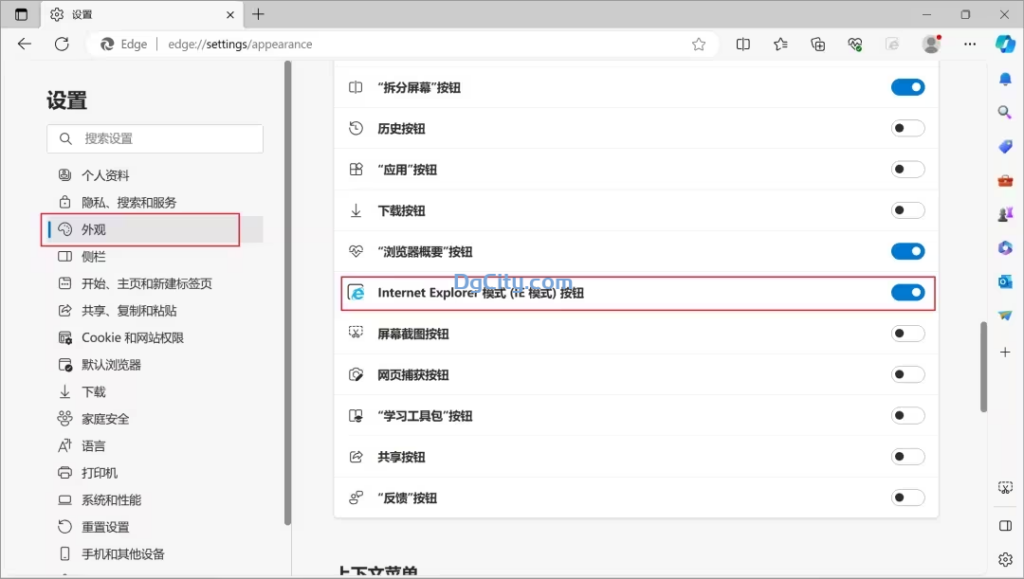Close the 设置 tab
Viewport: 1024px width, 579px height.
[x=230, y=14]
